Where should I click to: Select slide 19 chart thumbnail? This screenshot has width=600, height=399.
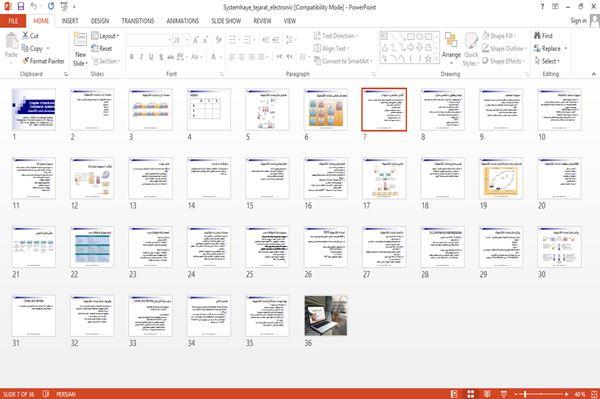coord(501,178)
